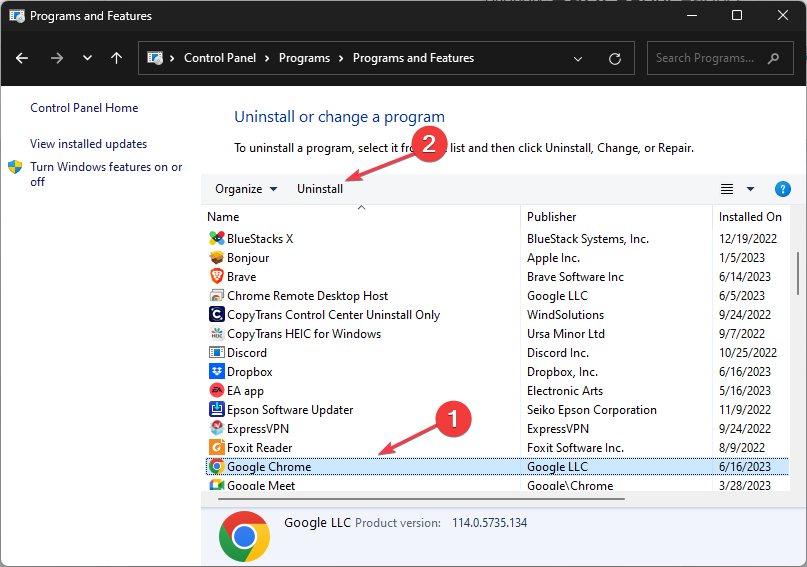Click the horizontal scrollbar of the list
The image size is (807, 567).
(421, 499)
